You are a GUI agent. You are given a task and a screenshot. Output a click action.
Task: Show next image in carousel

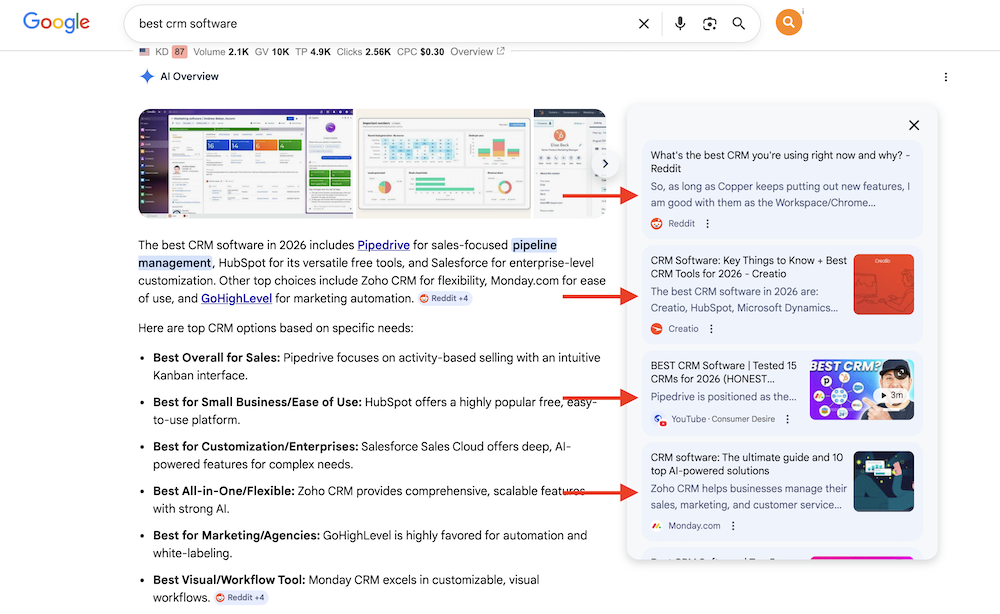[x=605, y=164]
